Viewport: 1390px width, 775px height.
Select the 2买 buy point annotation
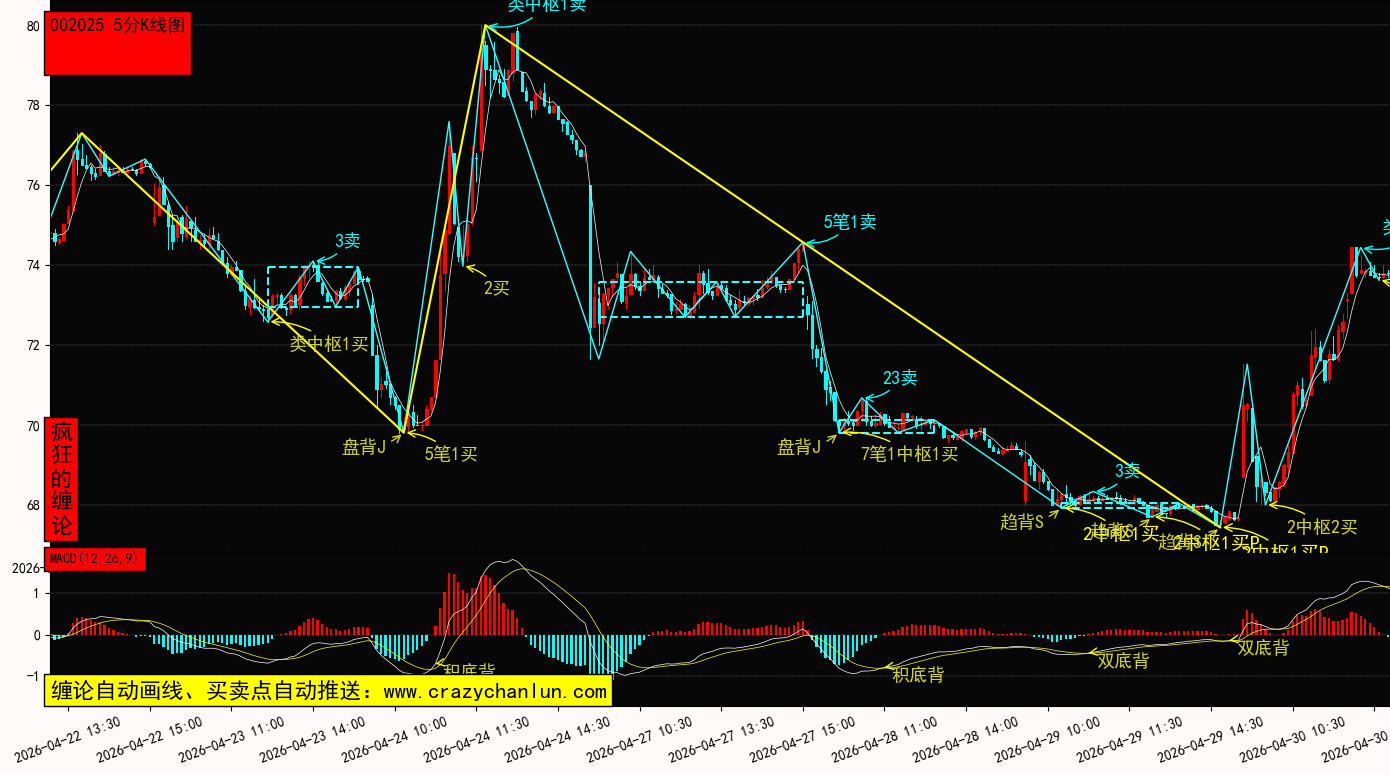click(496, 288)
